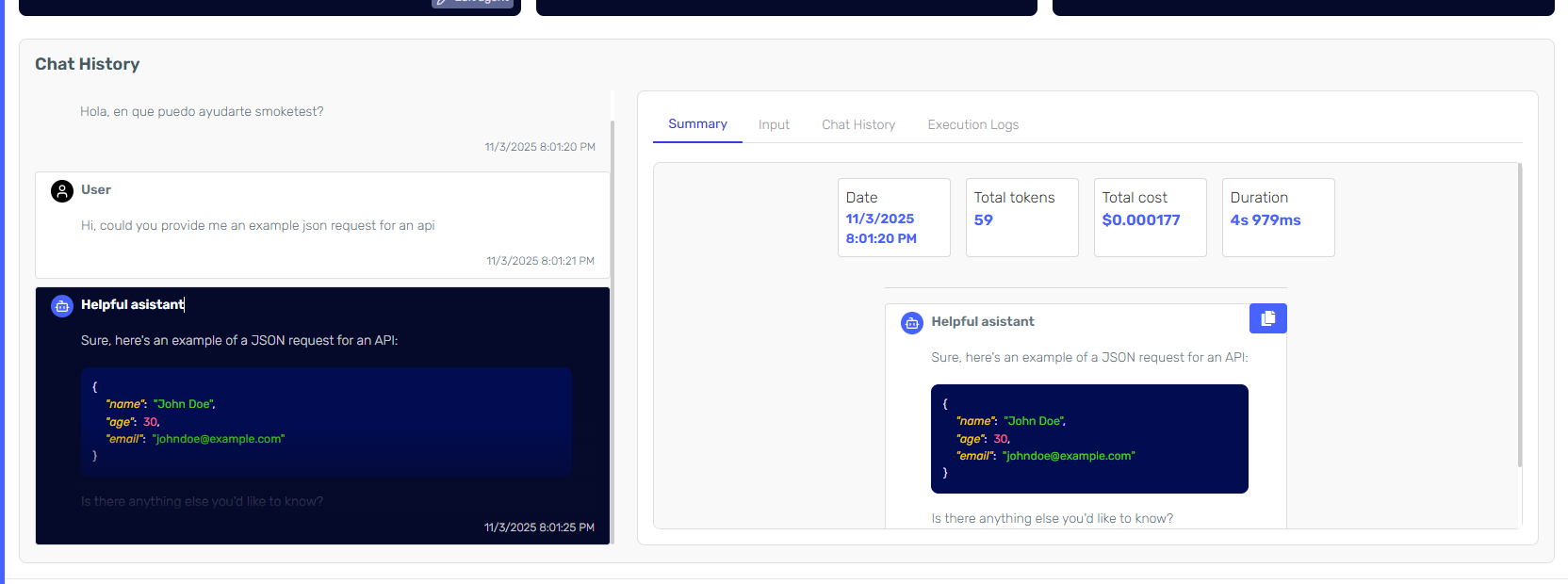Copy the Helpful asistant response
Viewport: 1568px width, 584px height.
click(x=1267, y=318)
